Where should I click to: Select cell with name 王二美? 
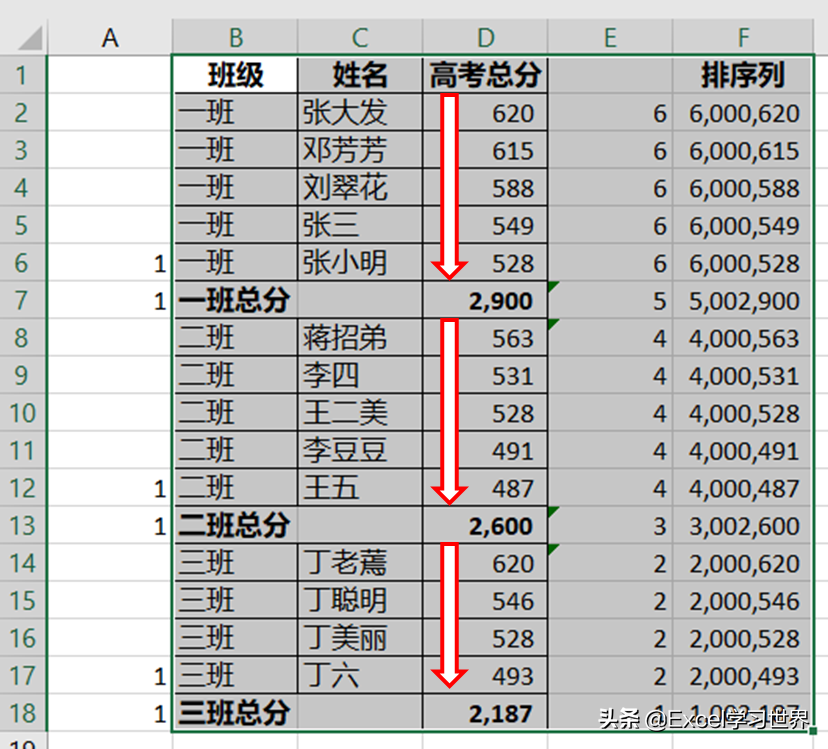click(360, 413)
